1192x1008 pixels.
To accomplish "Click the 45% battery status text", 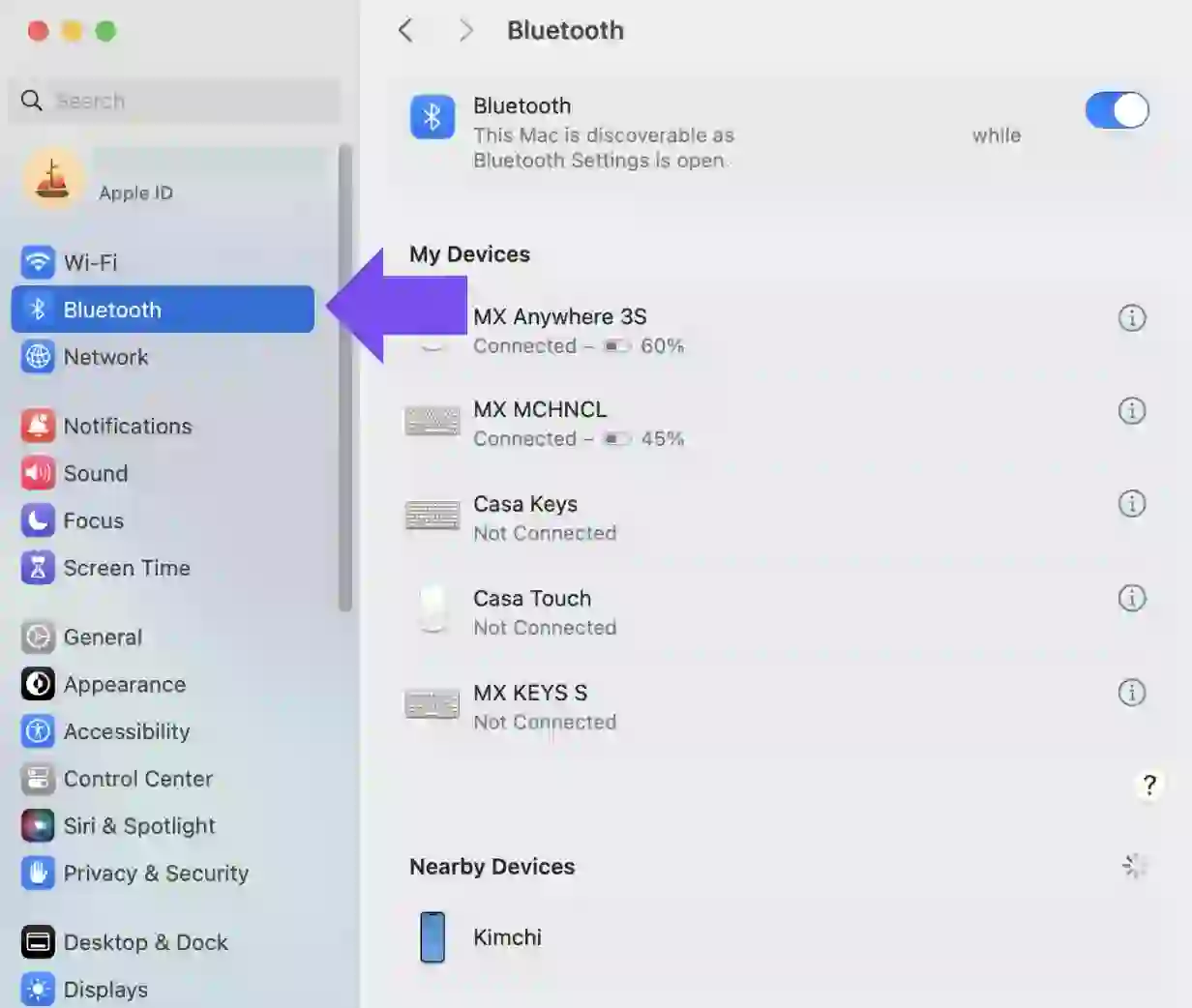I will [x=662, y=438].
